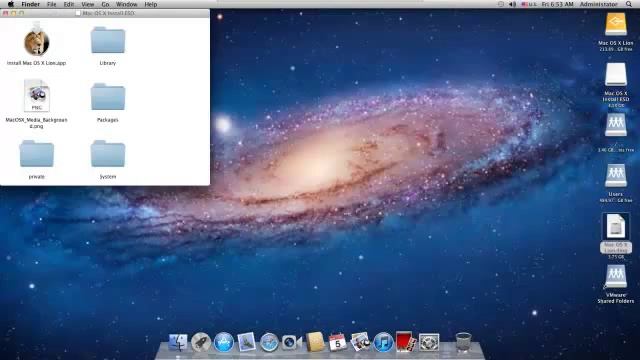Viewport: 640px width, 360px height.
Task: Launch iTunes from the Dock
Action: (383, 342)
